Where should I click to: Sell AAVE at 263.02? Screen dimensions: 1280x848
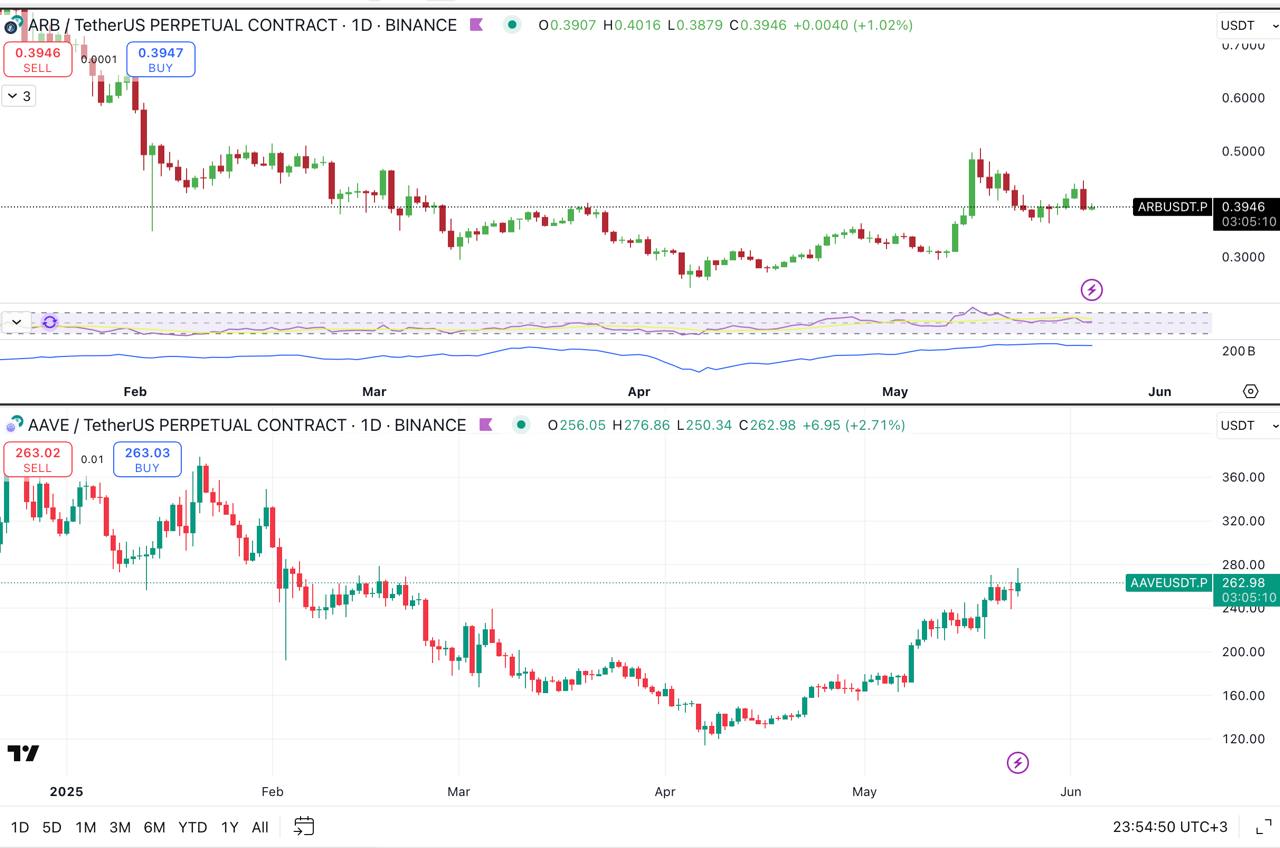(x=38, y=460)
